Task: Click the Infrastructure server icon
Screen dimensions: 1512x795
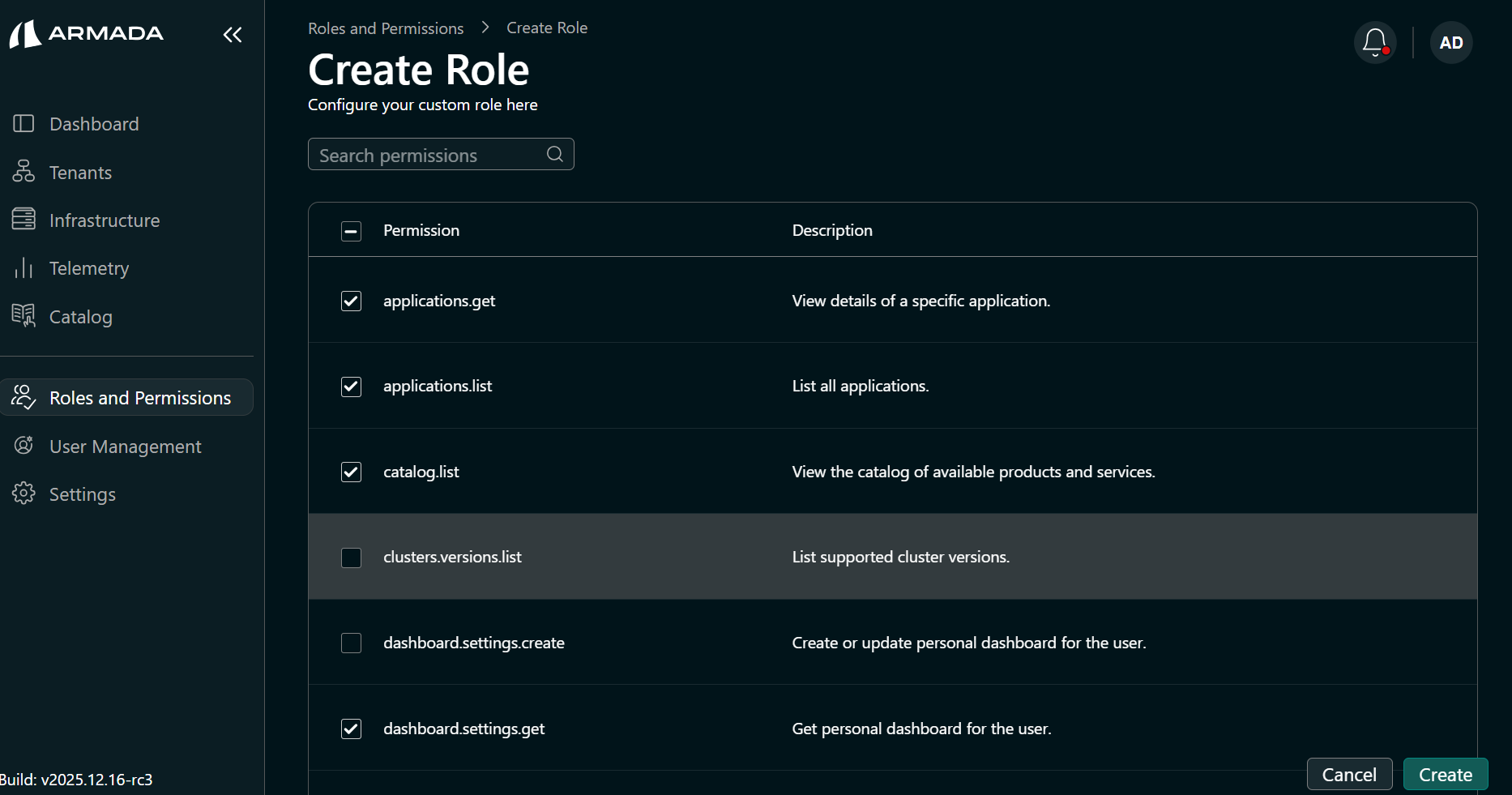Action: coord(23,220)
